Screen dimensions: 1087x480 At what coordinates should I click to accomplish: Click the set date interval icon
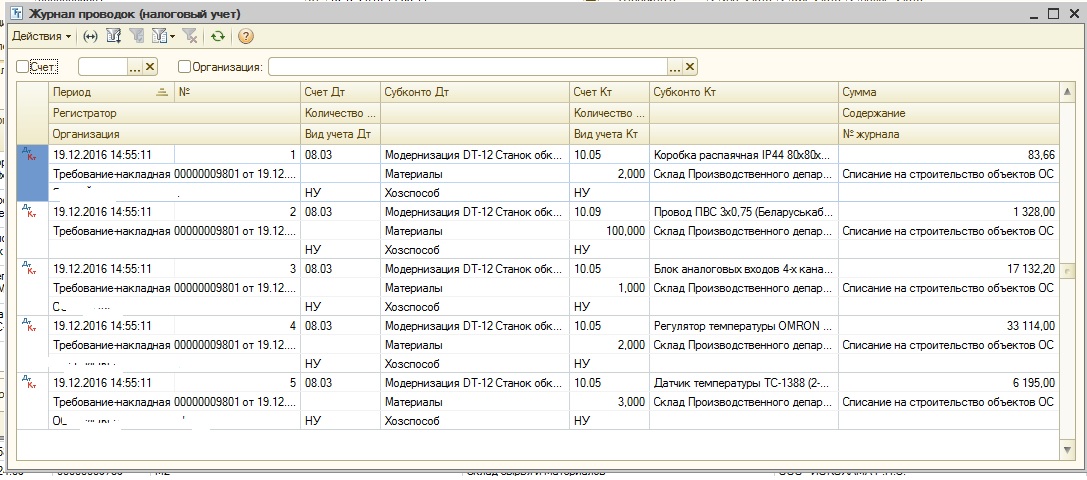(90, 36)
